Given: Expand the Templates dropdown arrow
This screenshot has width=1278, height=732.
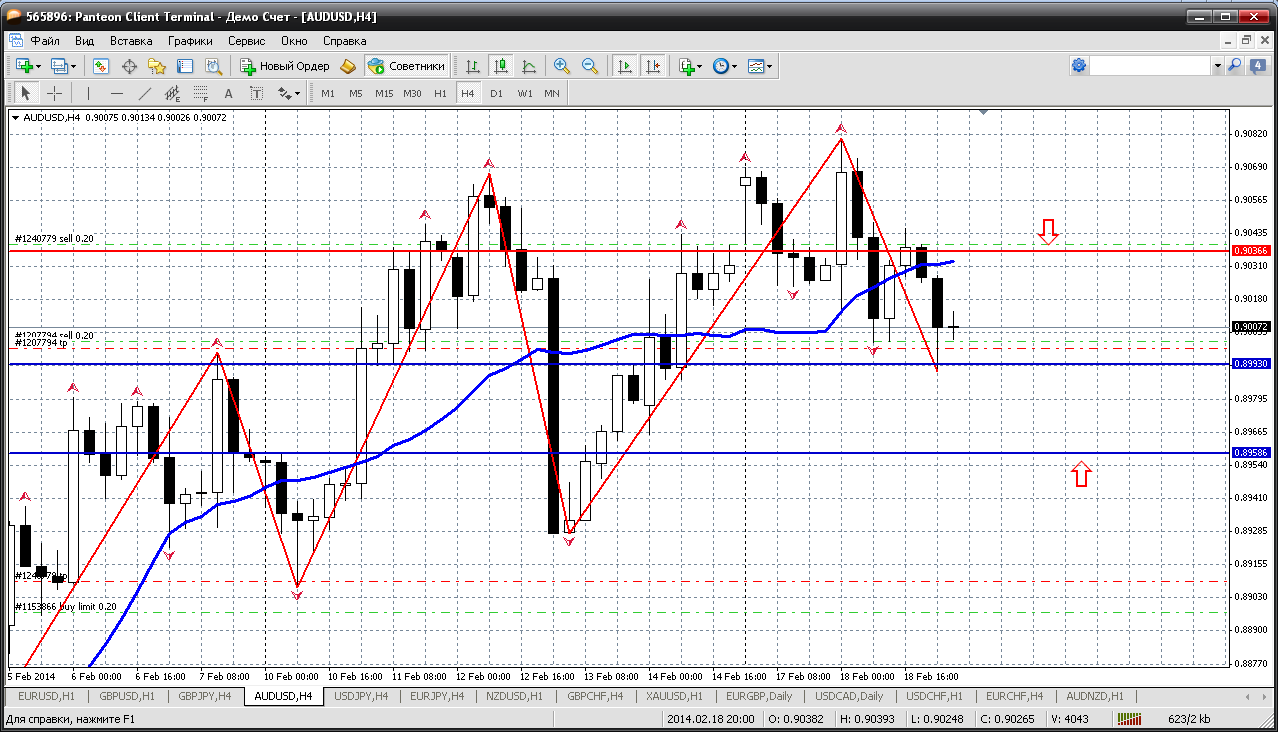Looking at the screenshot, I should tap(771, 66).
